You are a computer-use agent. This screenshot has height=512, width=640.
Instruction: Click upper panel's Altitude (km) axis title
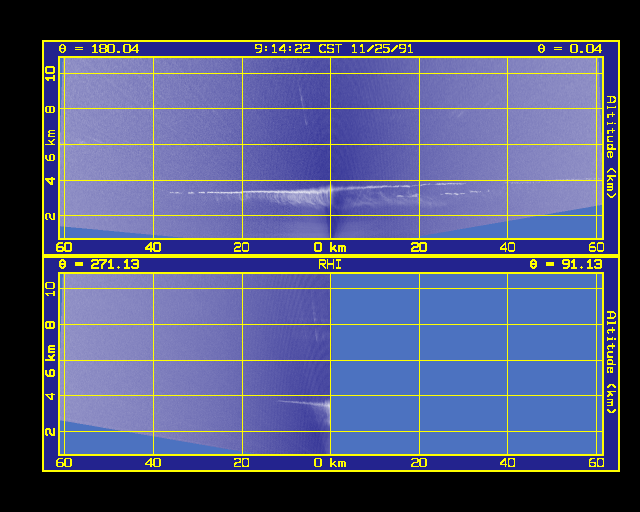[611, 147]
